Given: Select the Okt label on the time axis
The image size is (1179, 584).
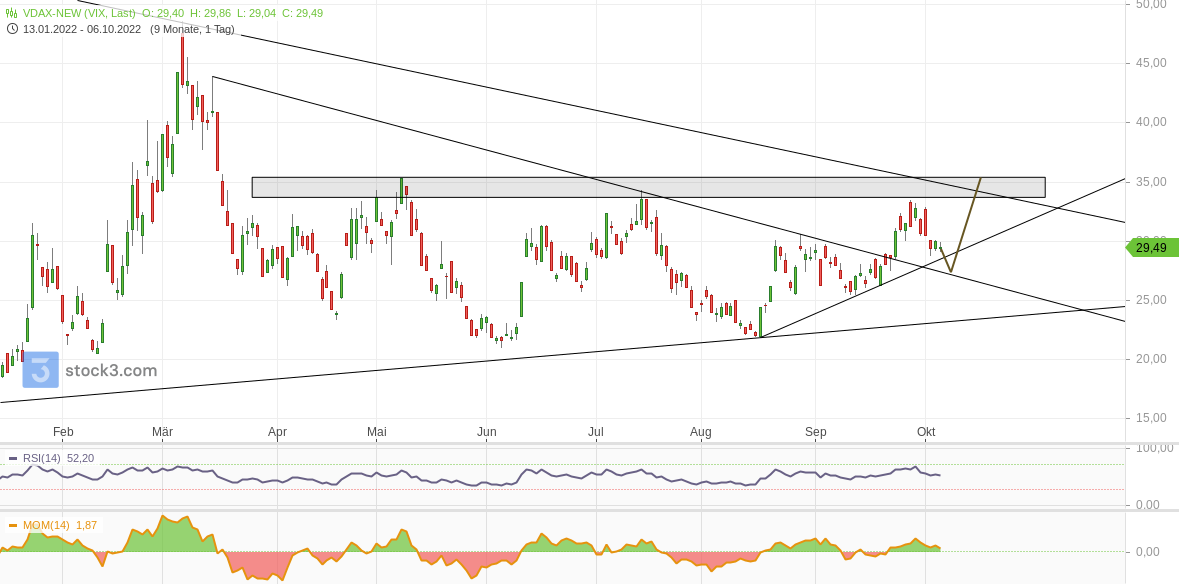Looking at the screenshot, I should [x=925, y=432].
